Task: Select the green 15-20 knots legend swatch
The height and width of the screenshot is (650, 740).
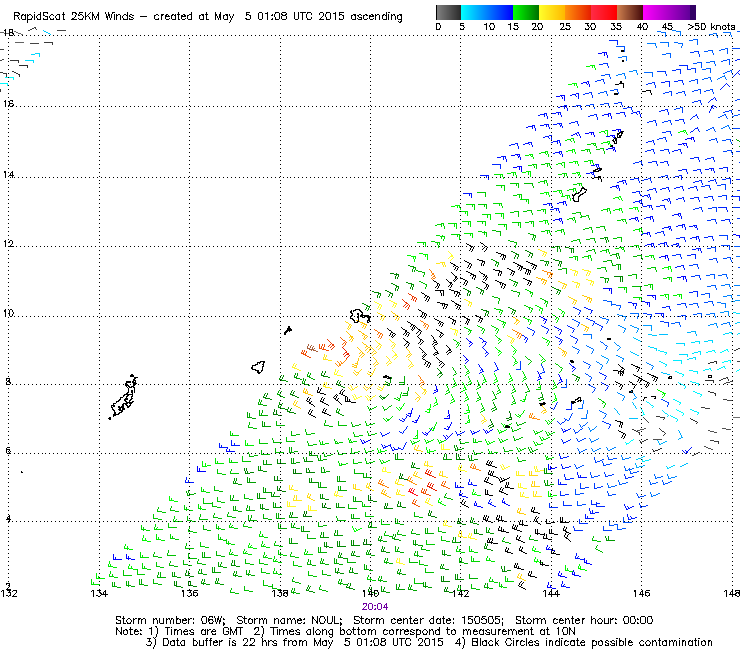Action: pyautogui.click(x=526, y=12)
